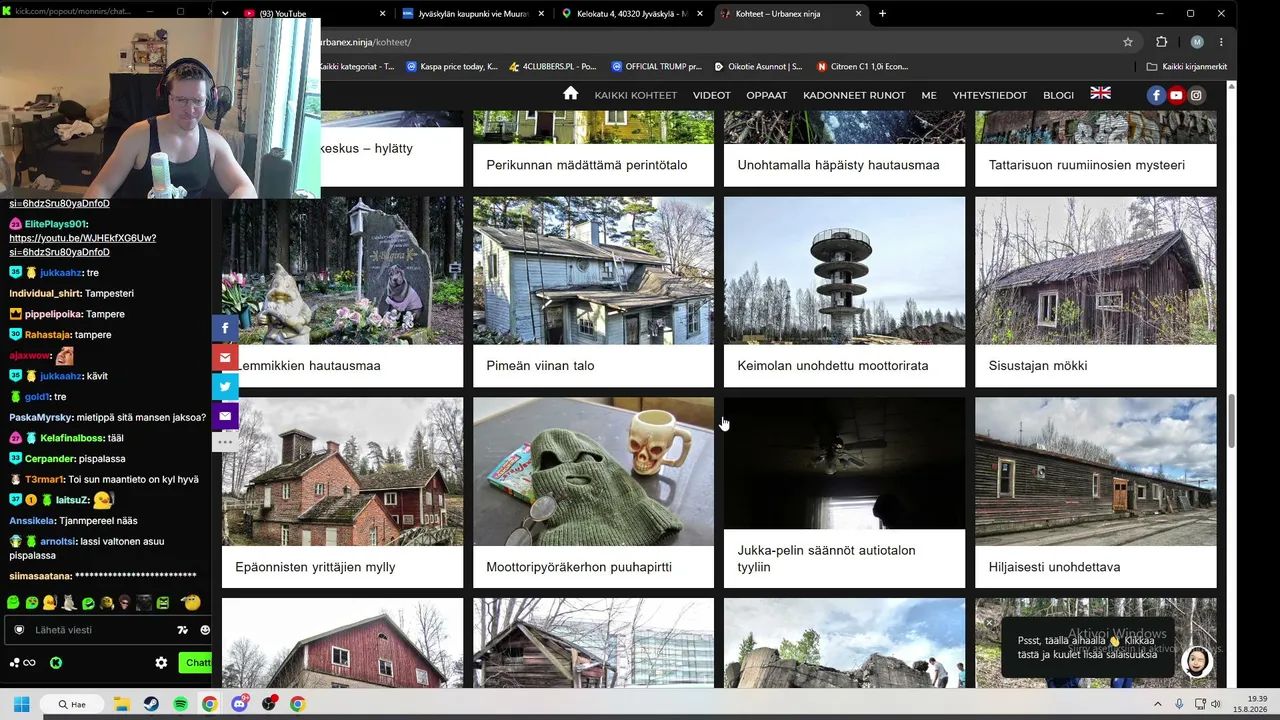Open Urbanex Instagram icon in header
Image resolution: width=1280 pixels, height=720 pixels.
(x=1196, y=95)
